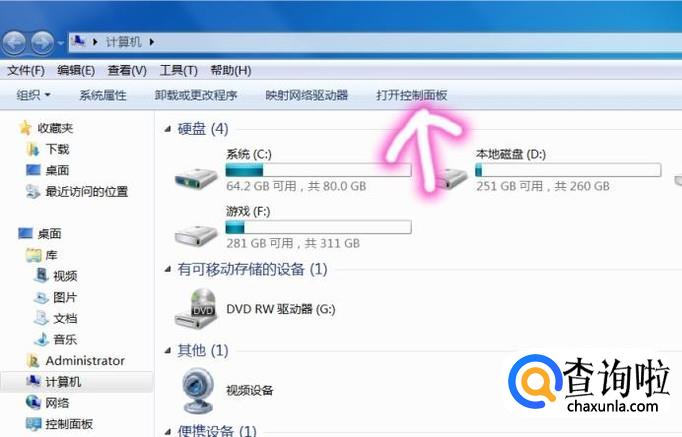The image size is (682, 437).
Task: Click the Forward navigation arrow button
Action: pyautogui.click(x=43, y=43)
